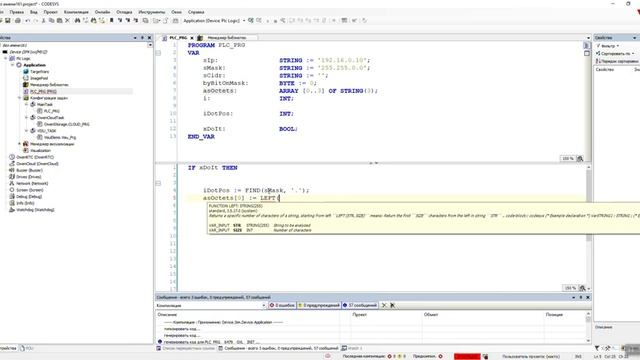
Task: Collapse the VAR declaration fold marker
Action: point(158,53)
